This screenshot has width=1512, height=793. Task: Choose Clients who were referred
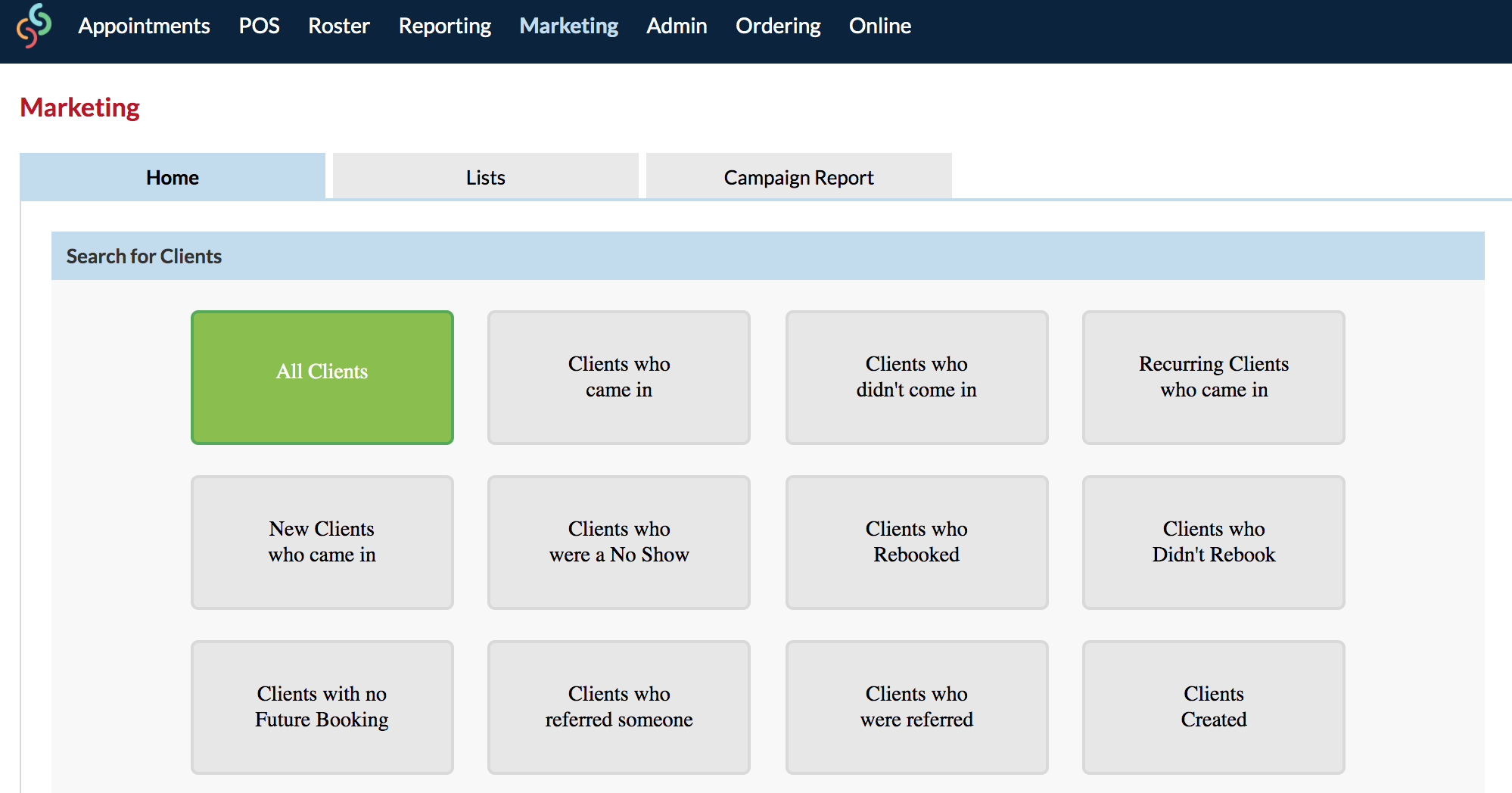pos(917,707)
